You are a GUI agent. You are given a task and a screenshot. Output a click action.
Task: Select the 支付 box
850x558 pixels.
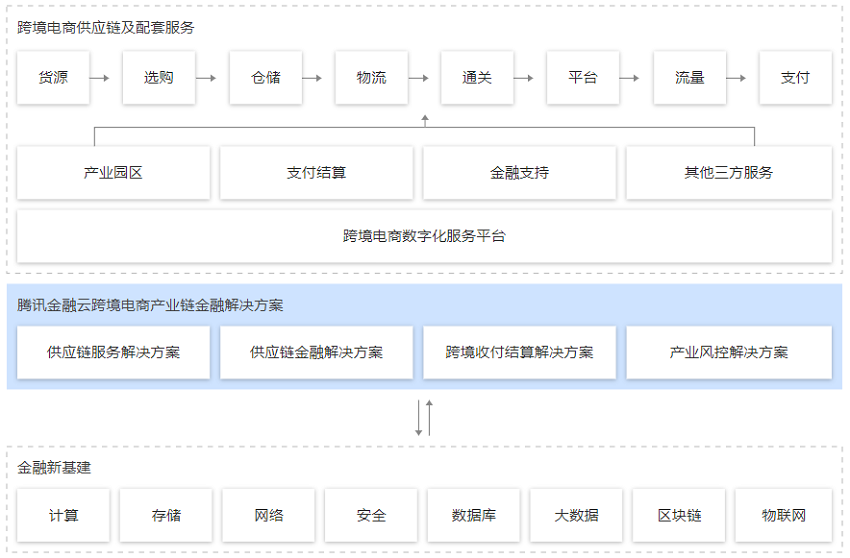click(x=795, y=78)
